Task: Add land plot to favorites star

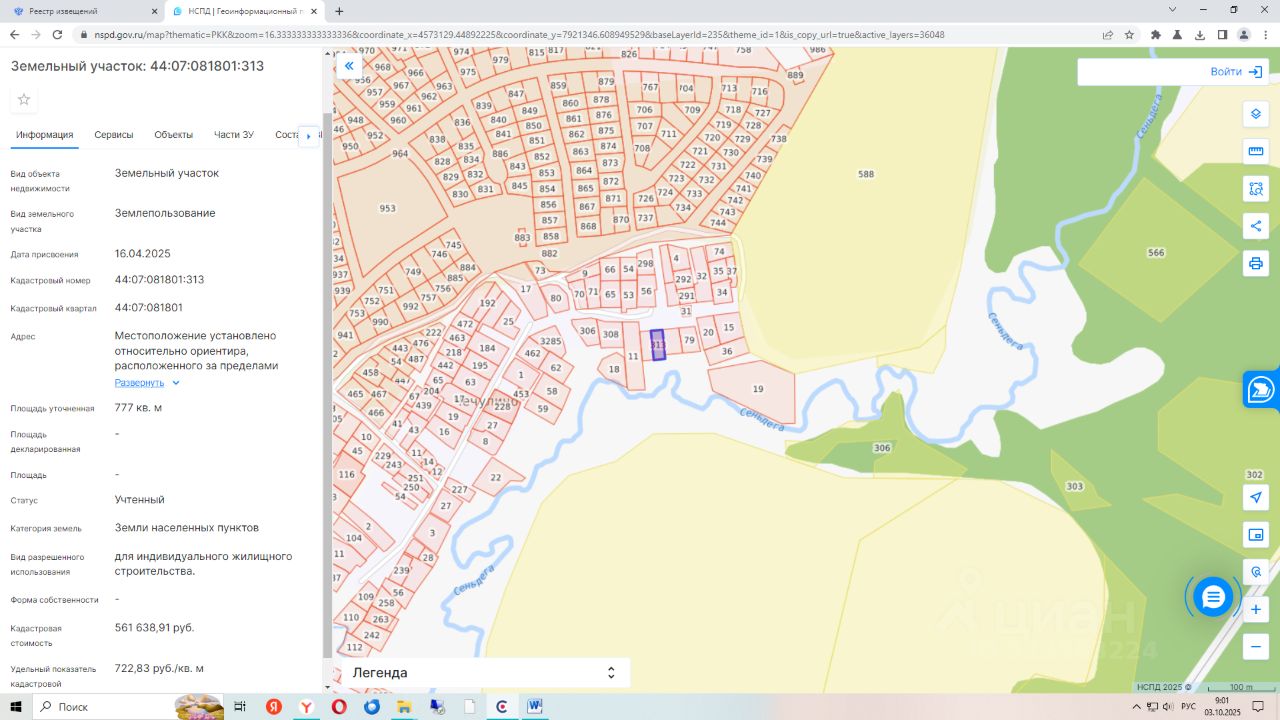Action: pos(24,99)
